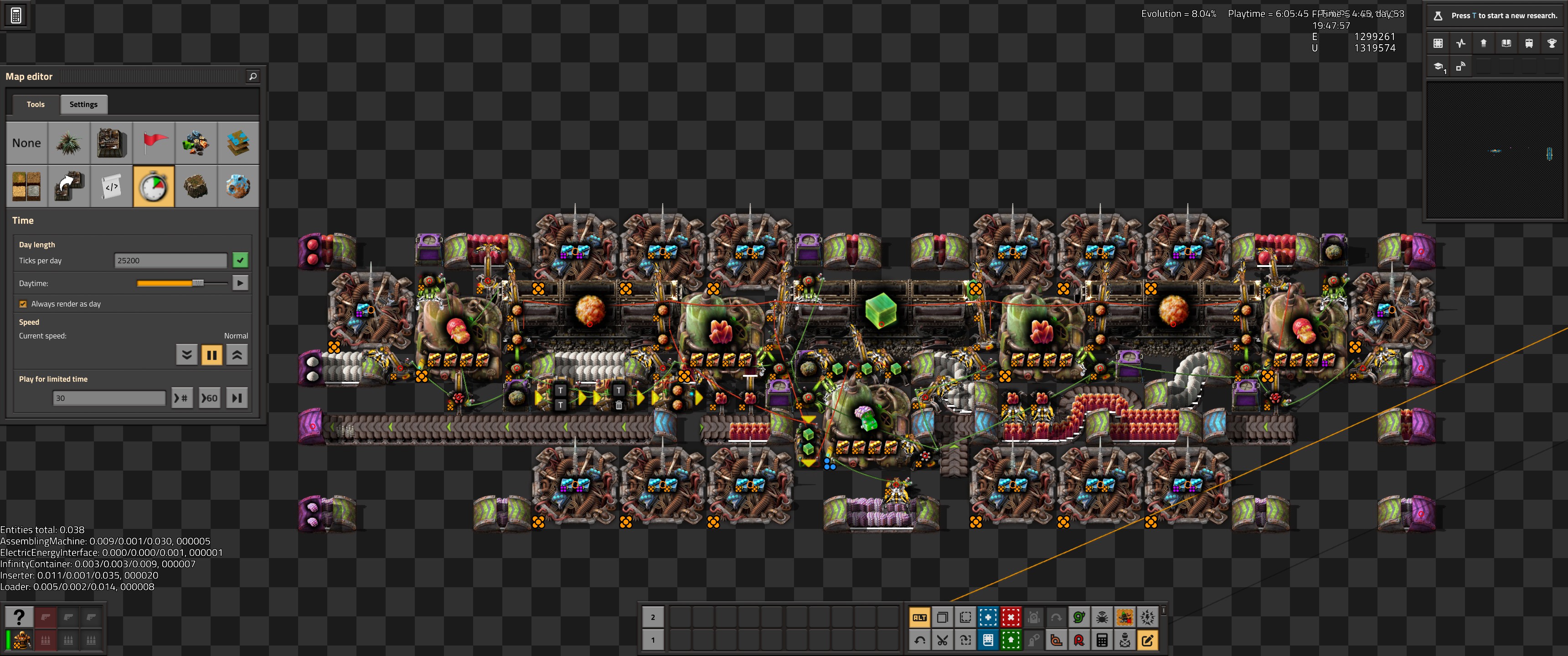1568x656 pixels.
Task: Open the calculator icon at top left
Action: coord(16,16)
